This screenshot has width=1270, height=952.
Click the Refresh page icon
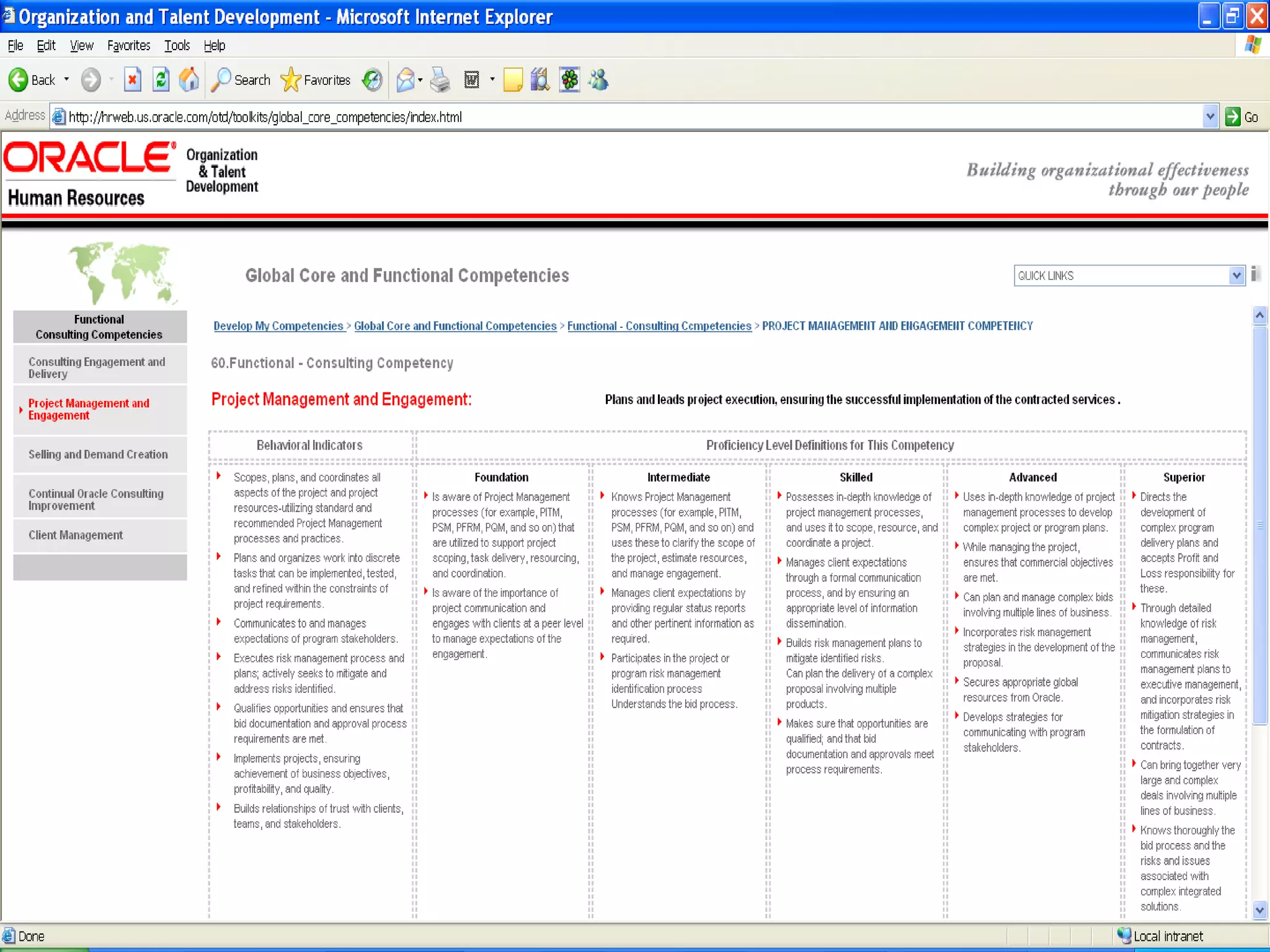(161, 80)
